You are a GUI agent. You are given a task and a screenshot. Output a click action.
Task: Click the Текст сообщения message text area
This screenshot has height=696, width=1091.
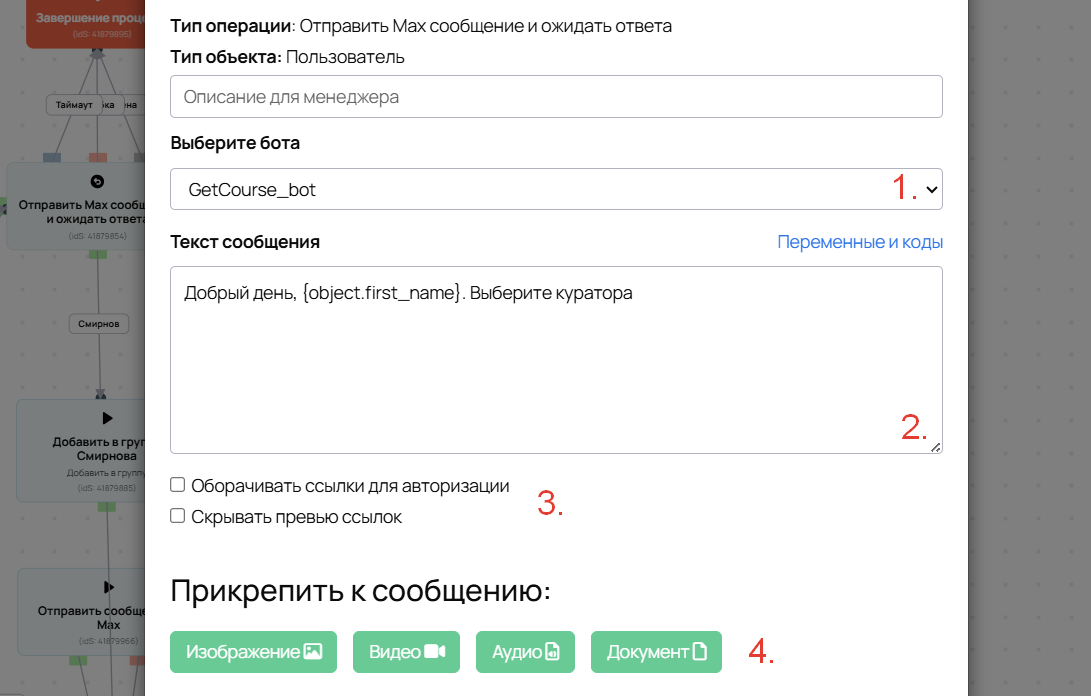point(556,355)
